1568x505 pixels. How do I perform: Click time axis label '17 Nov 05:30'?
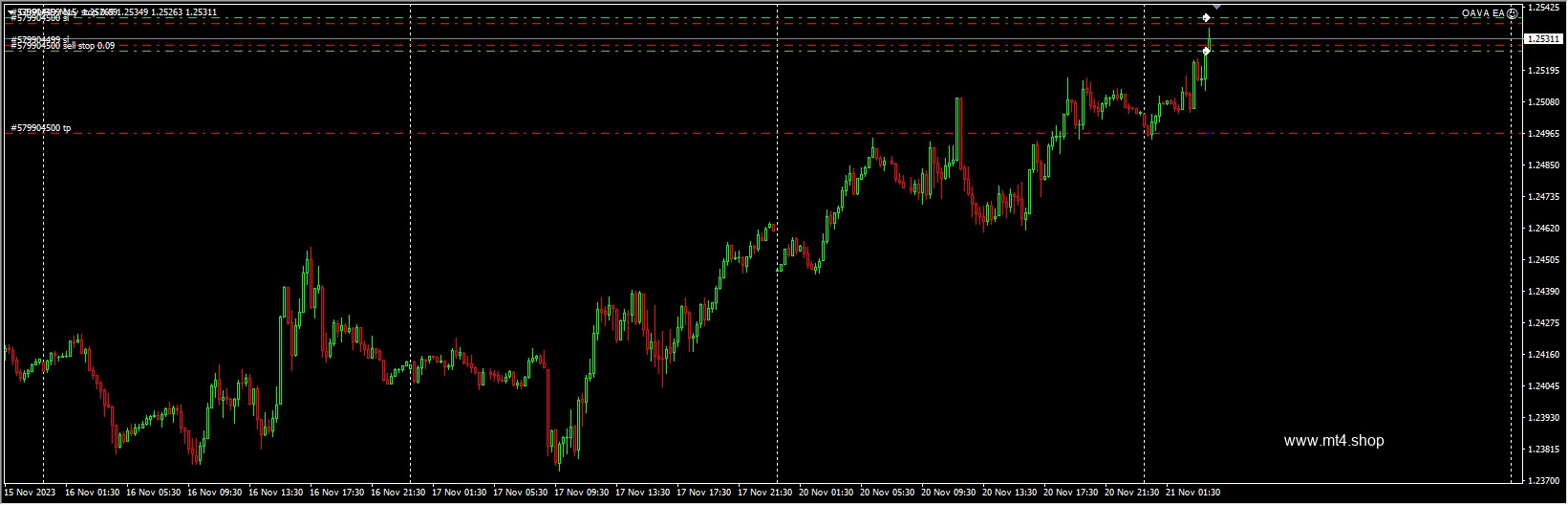(521, 494)
